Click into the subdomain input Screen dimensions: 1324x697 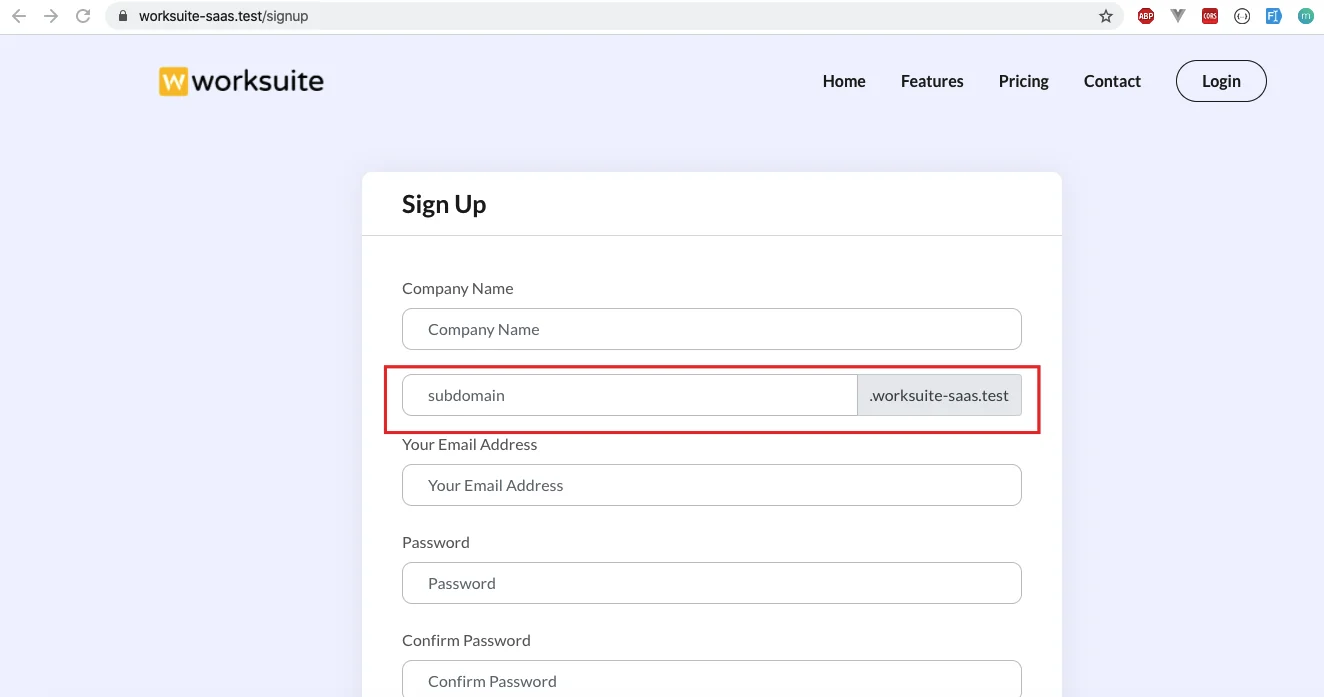[630, 395]
